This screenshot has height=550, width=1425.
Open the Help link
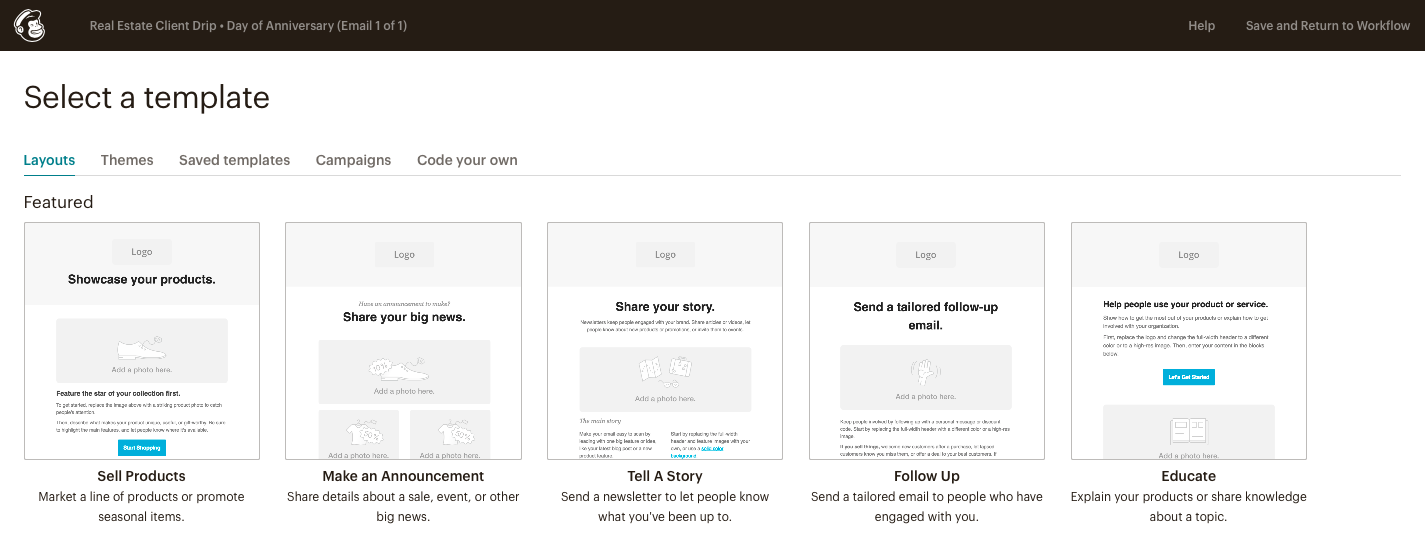(x=1201, y=26)
